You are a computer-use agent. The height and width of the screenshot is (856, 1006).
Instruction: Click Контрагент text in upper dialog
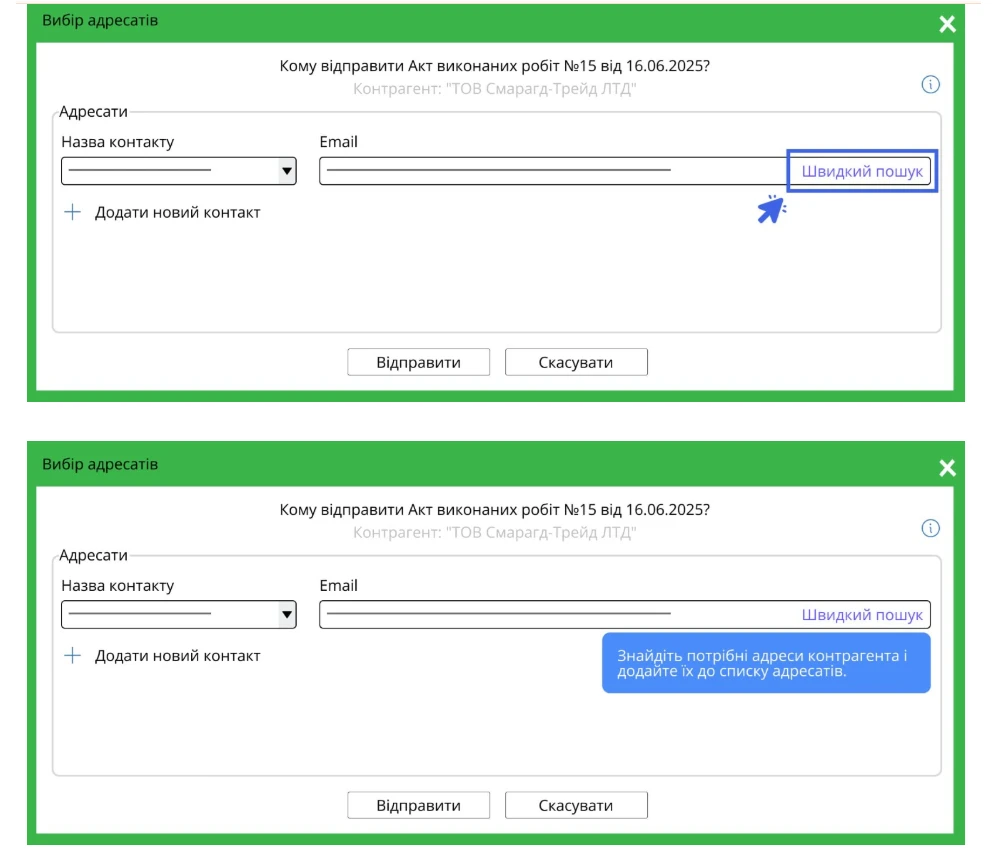(x=495, y=89)
